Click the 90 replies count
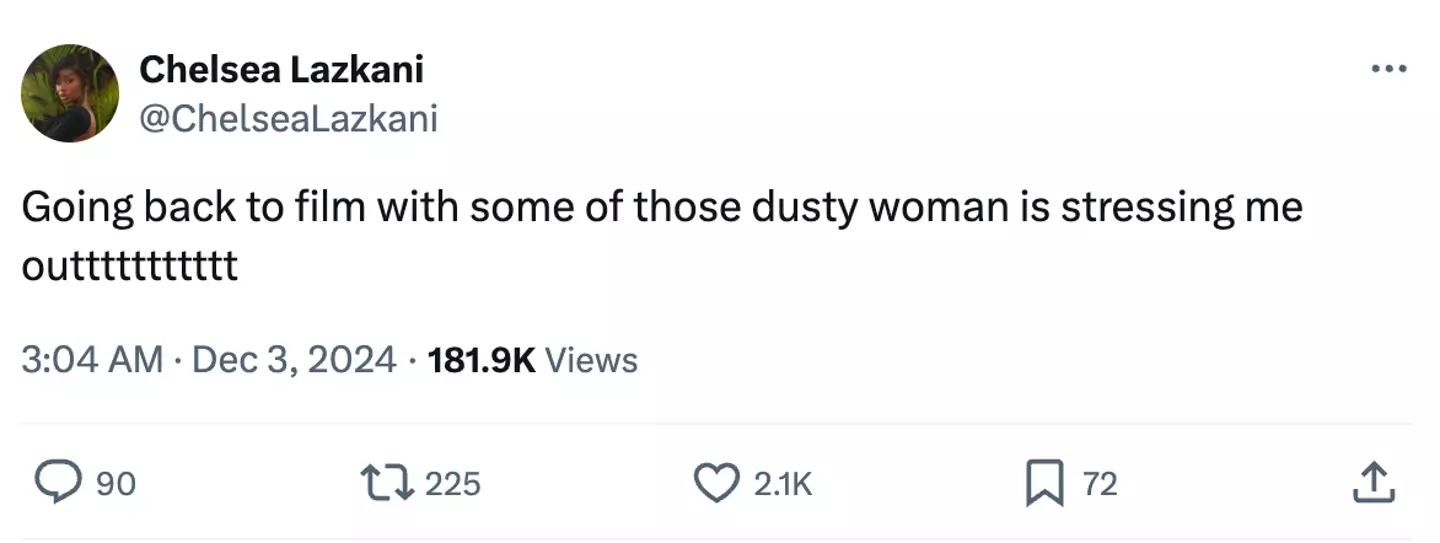The height and width of the screenshot is (543, 1440). pos(116,484)
